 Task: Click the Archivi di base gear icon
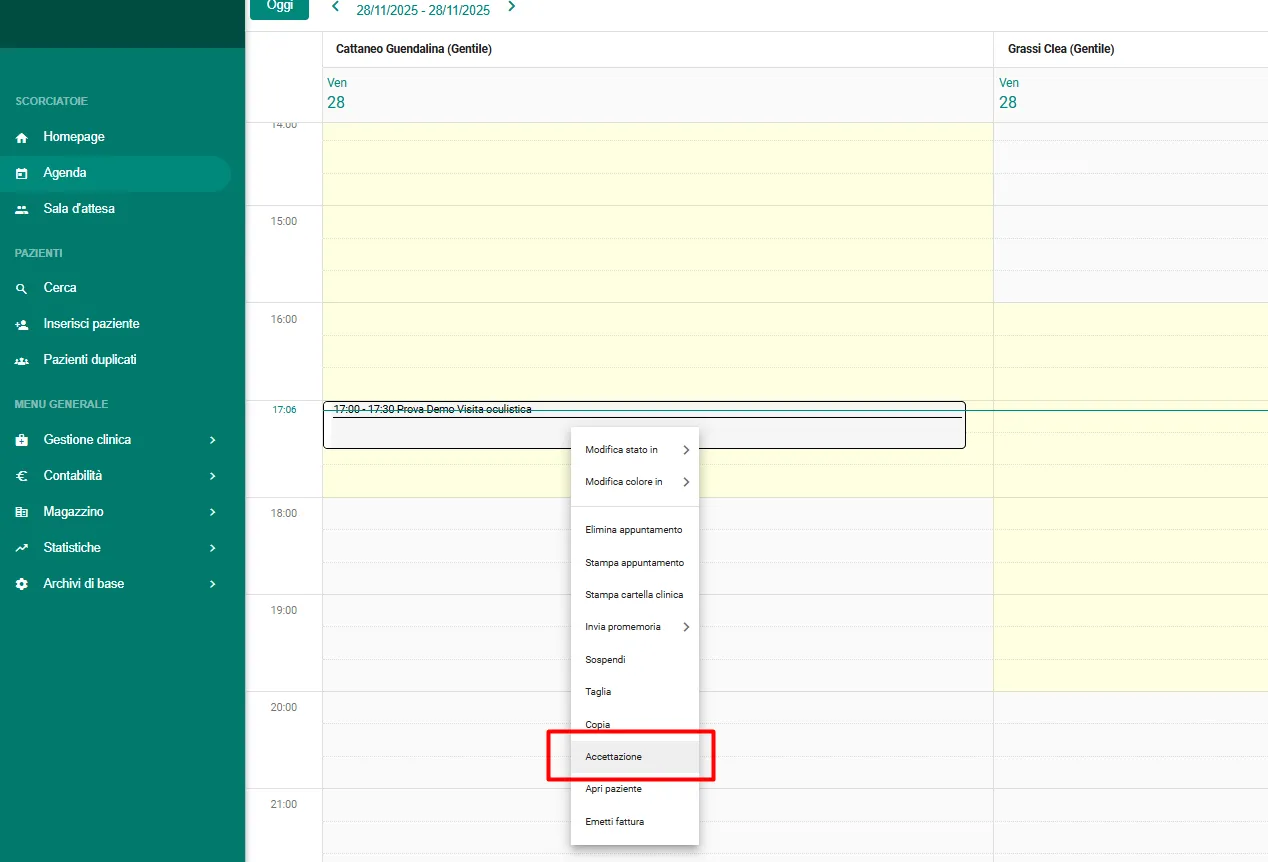[x=22, y=584]
